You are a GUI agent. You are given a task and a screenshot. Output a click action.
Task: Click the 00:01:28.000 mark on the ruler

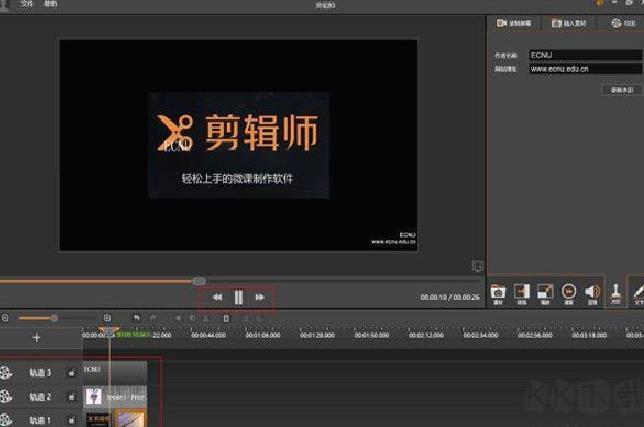coord(317,335)
